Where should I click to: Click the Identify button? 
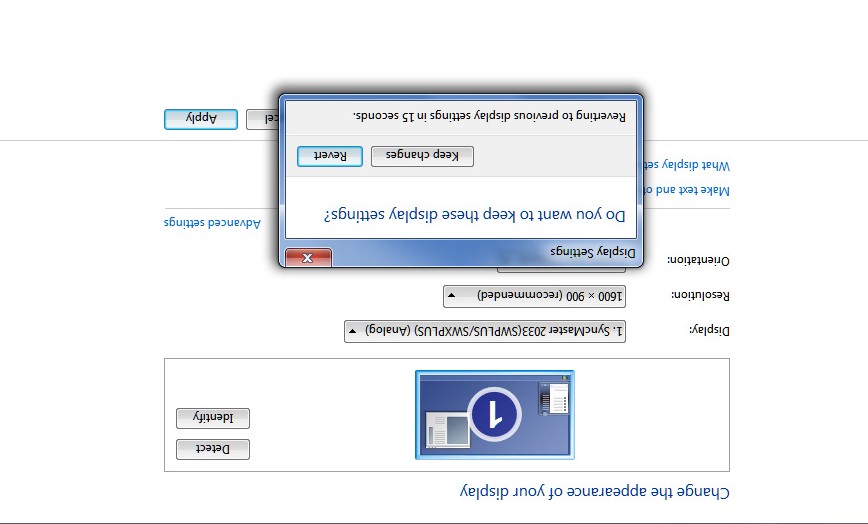[213, 418]
